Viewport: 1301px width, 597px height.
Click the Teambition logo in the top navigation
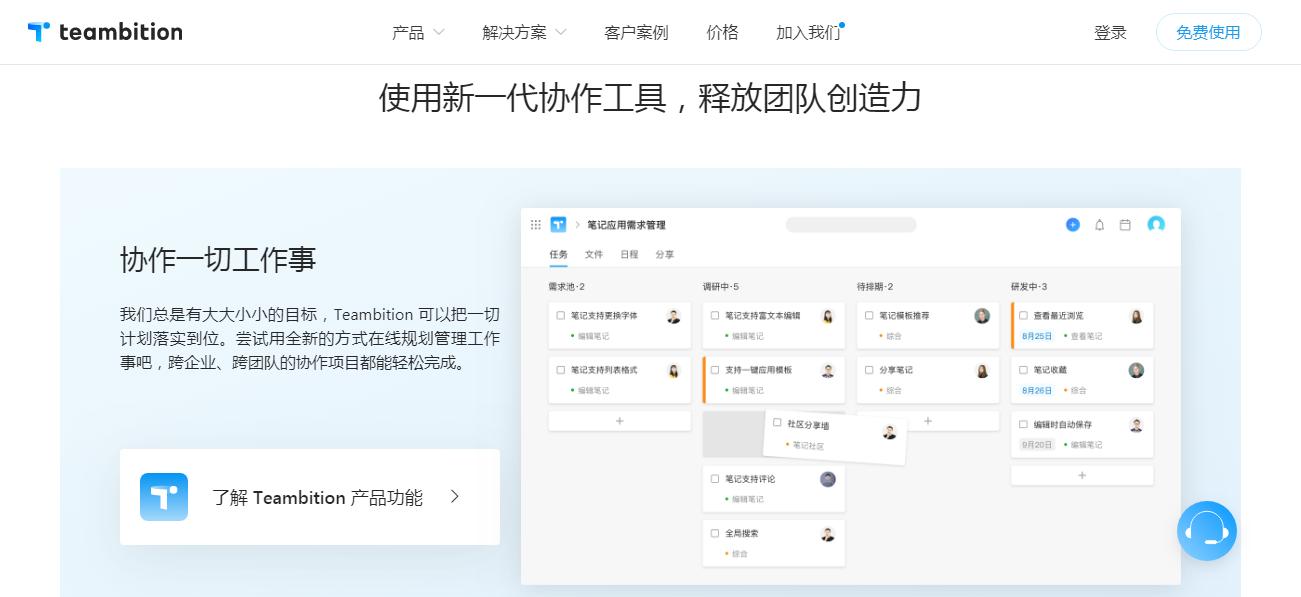[x=104, y=31]
